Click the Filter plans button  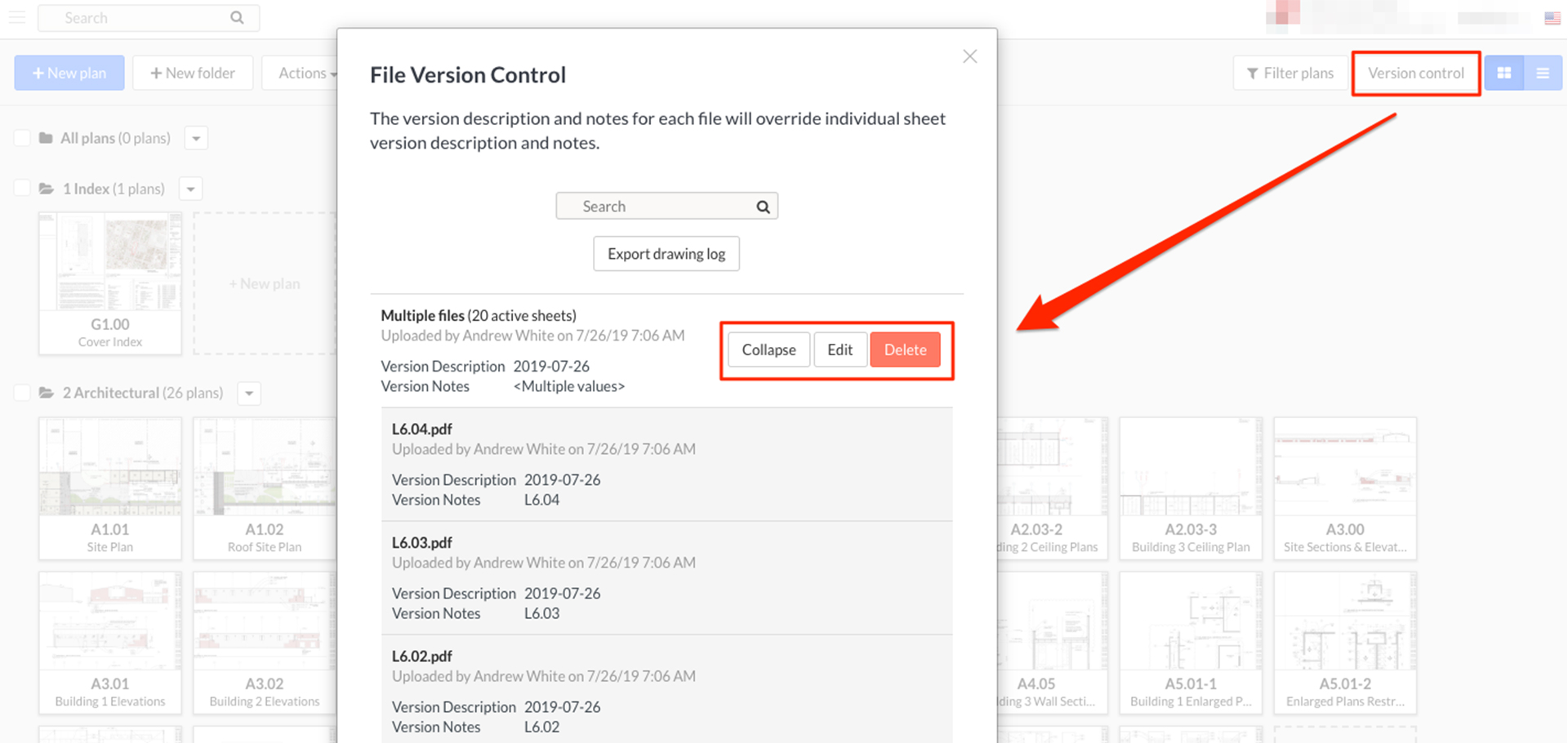click(1290, 73)
